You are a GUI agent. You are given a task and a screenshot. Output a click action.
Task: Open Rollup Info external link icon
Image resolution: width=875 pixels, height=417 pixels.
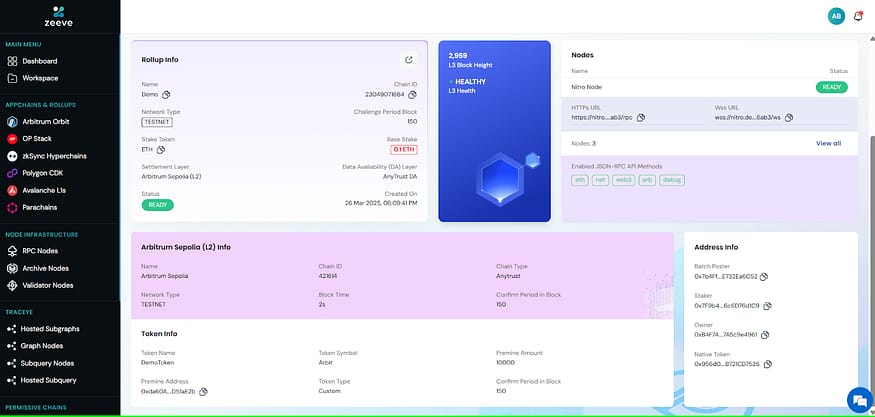click(408, 60)
